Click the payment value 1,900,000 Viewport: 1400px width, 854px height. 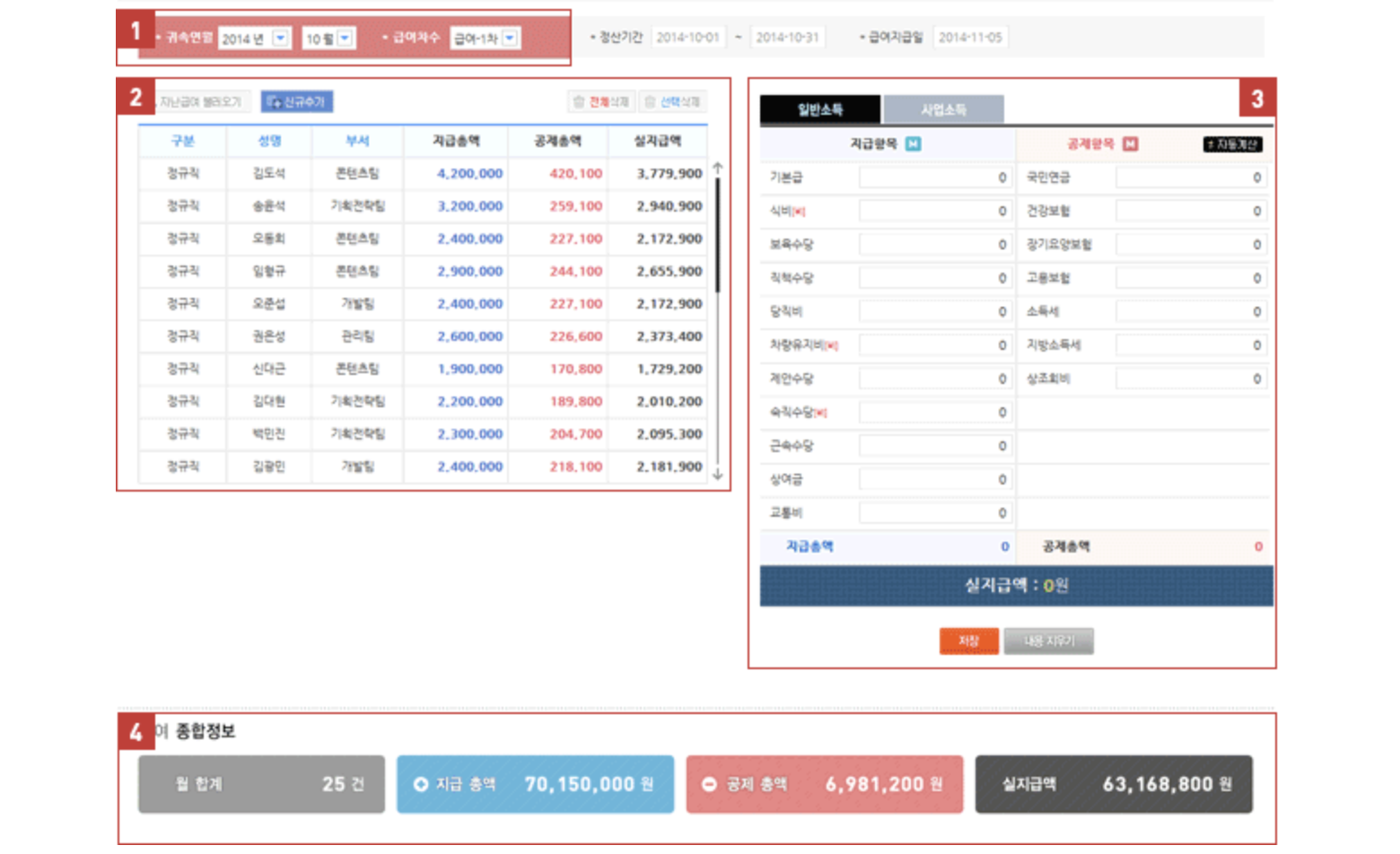point(470,369)
